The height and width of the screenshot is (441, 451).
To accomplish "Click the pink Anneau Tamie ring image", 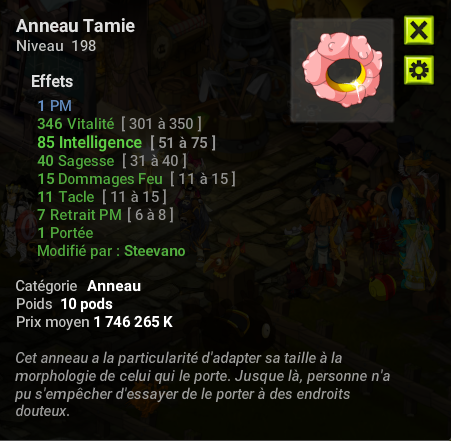I will coord(342,70).
